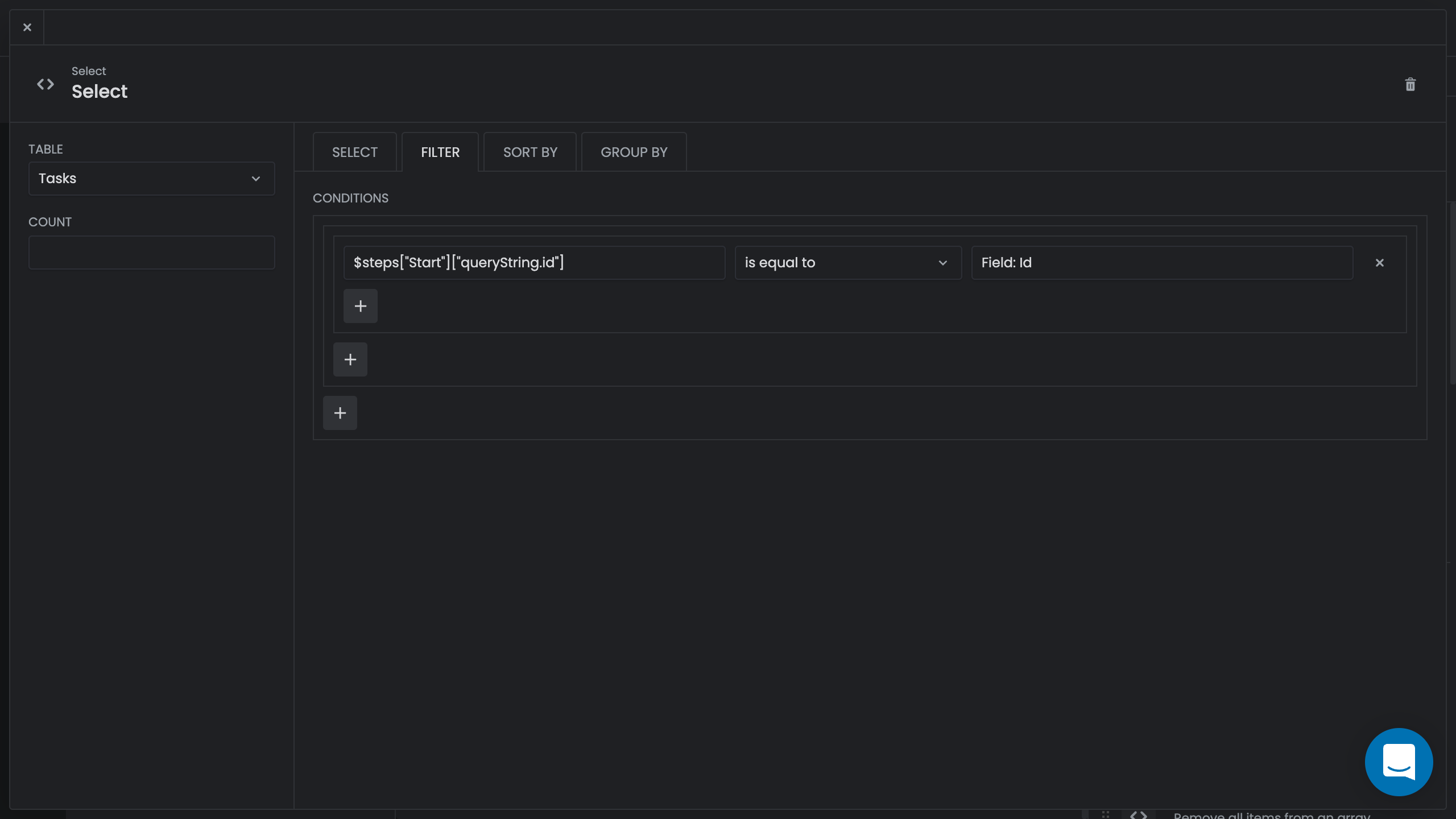This screenshot has width=1456, height=819.
Task: Click the middle plus button in conditions
Action: coord(350,359)
